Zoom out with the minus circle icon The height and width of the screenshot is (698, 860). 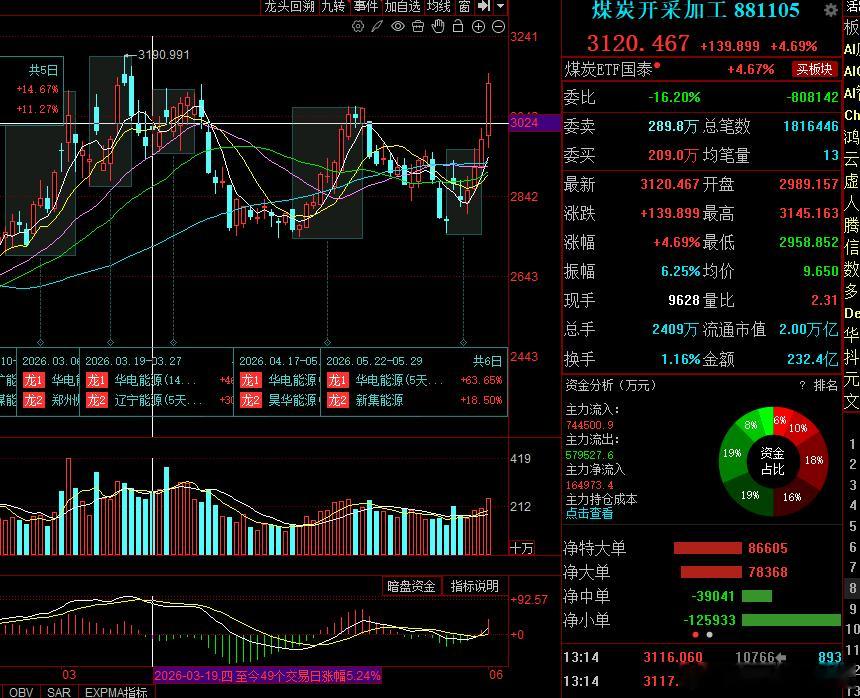point(498,26)
